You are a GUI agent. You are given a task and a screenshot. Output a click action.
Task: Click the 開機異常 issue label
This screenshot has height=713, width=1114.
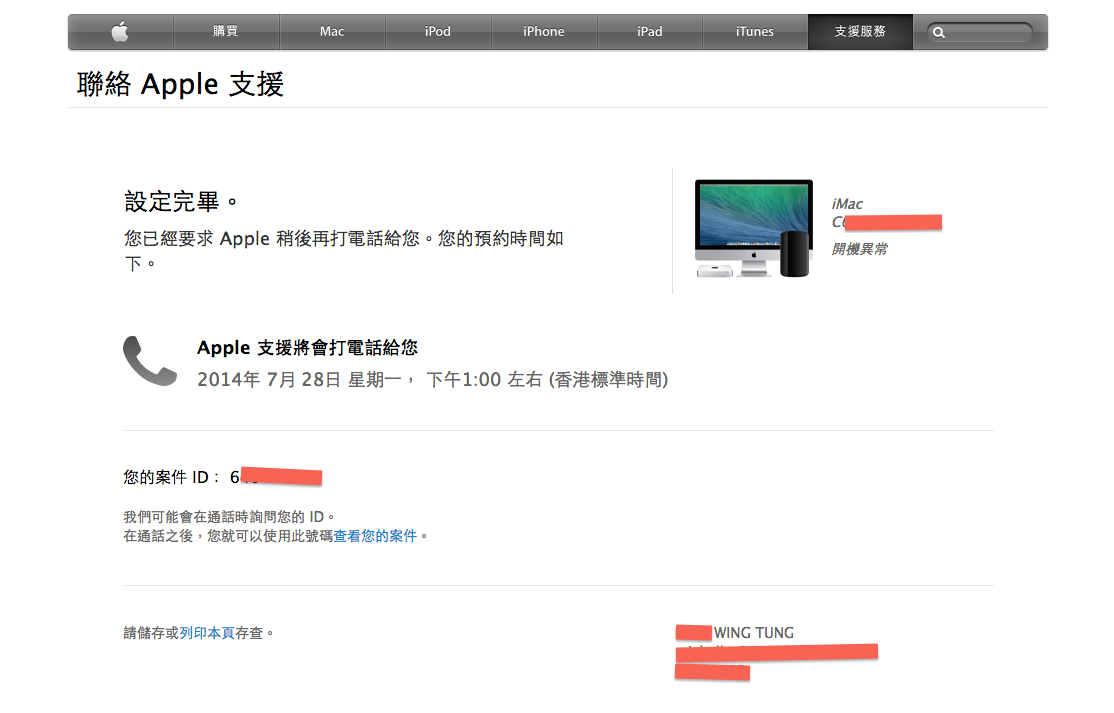(860, 249)
